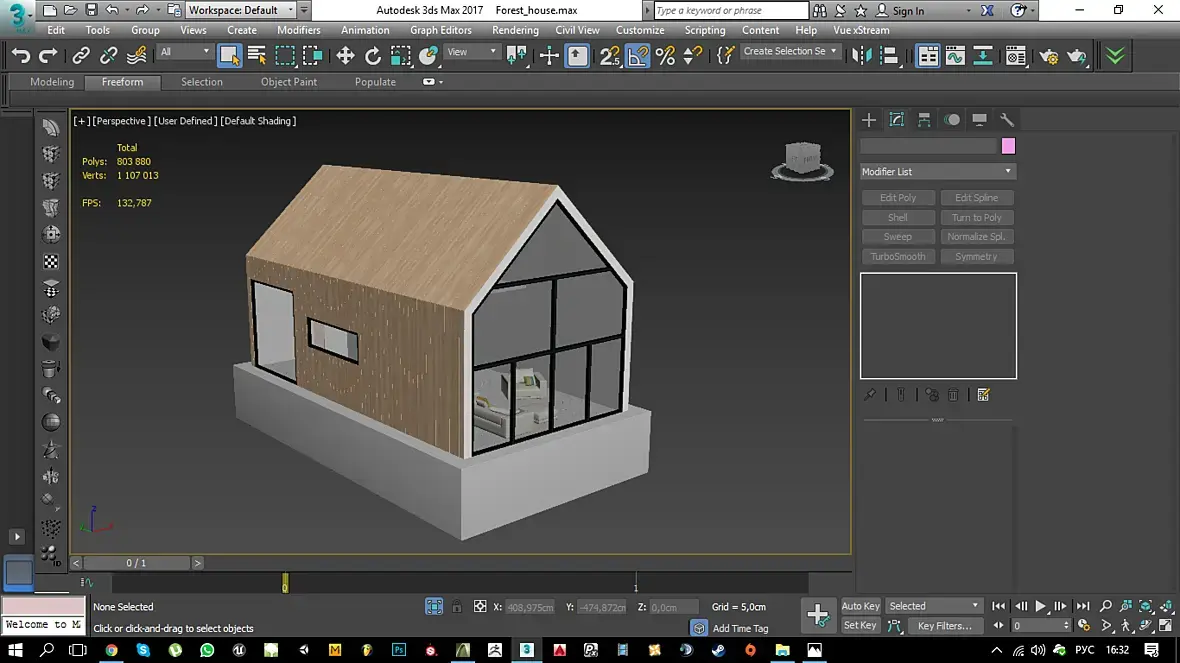This screenshot has width=1180, height=663.
Task: Switch to the Object Paint ribbon tab
Action: click(289, 82)
